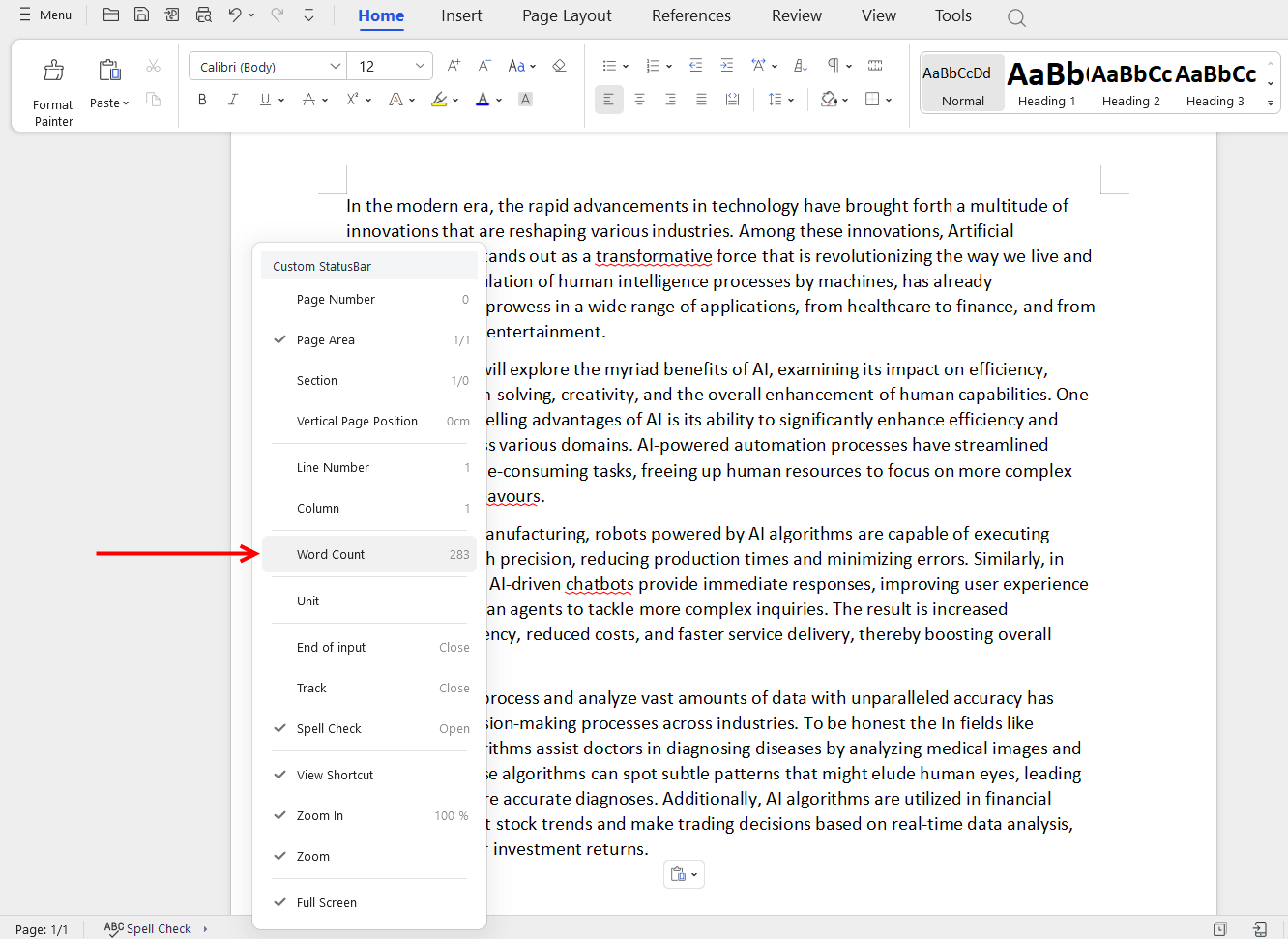Toggle Spell Check status bar option
1288x939 pixels.
point(329,729)
